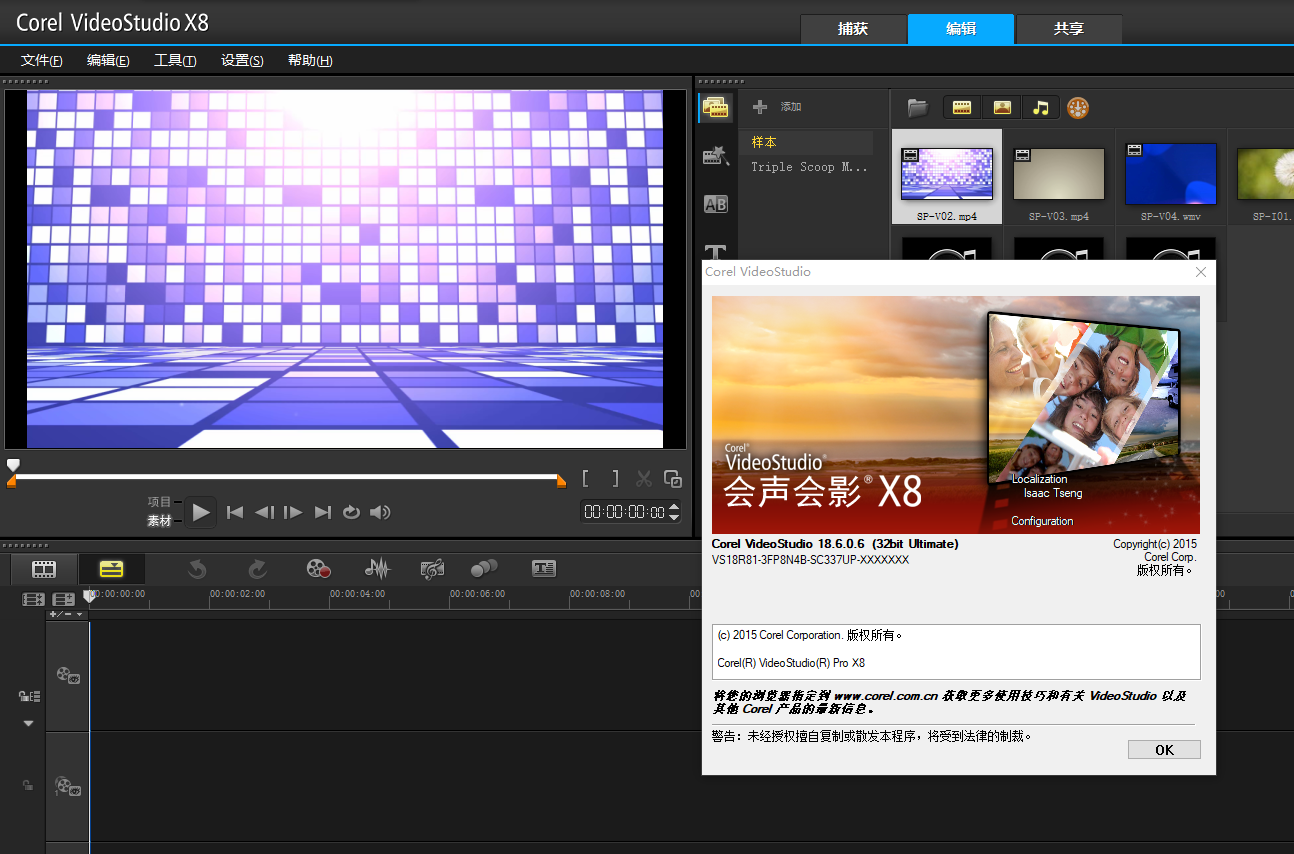Select the Instant Project panel icon
1294x854 pixels.
click(x=715, y=155)
